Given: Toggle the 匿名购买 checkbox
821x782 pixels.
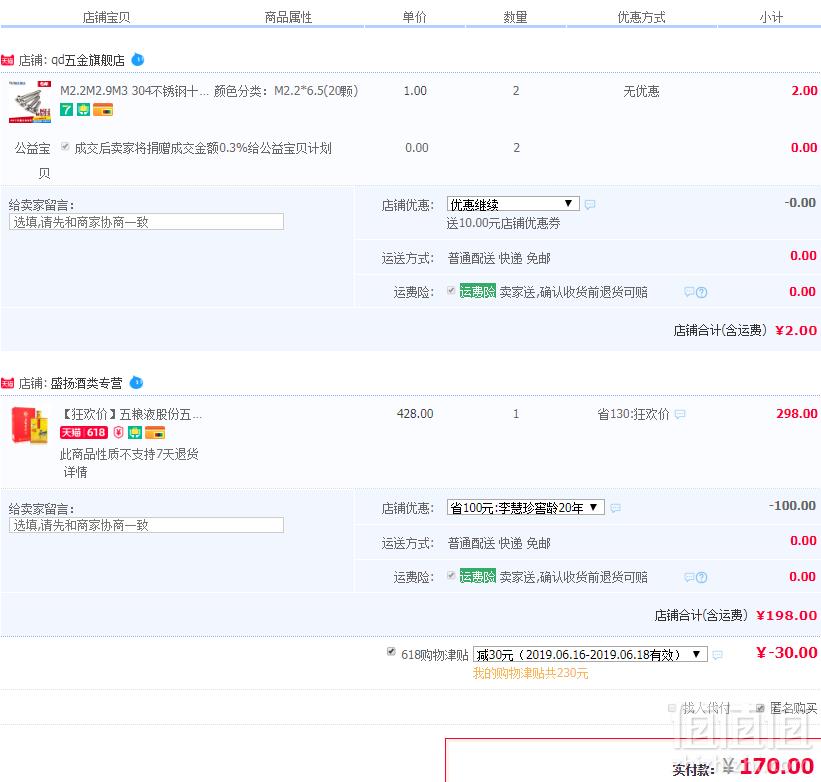Looking at the screenshot, I should 760,708.
